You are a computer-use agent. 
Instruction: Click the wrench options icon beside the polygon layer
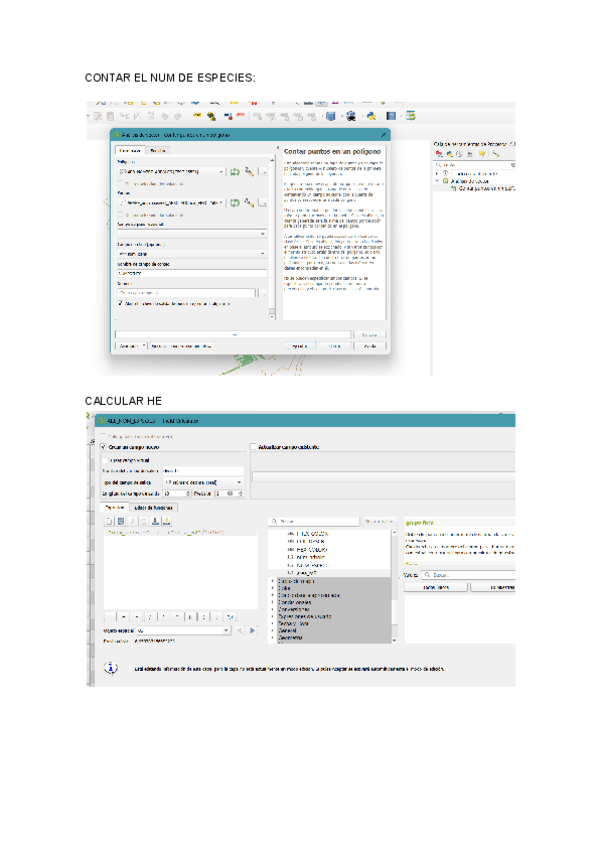coord(249,171)
